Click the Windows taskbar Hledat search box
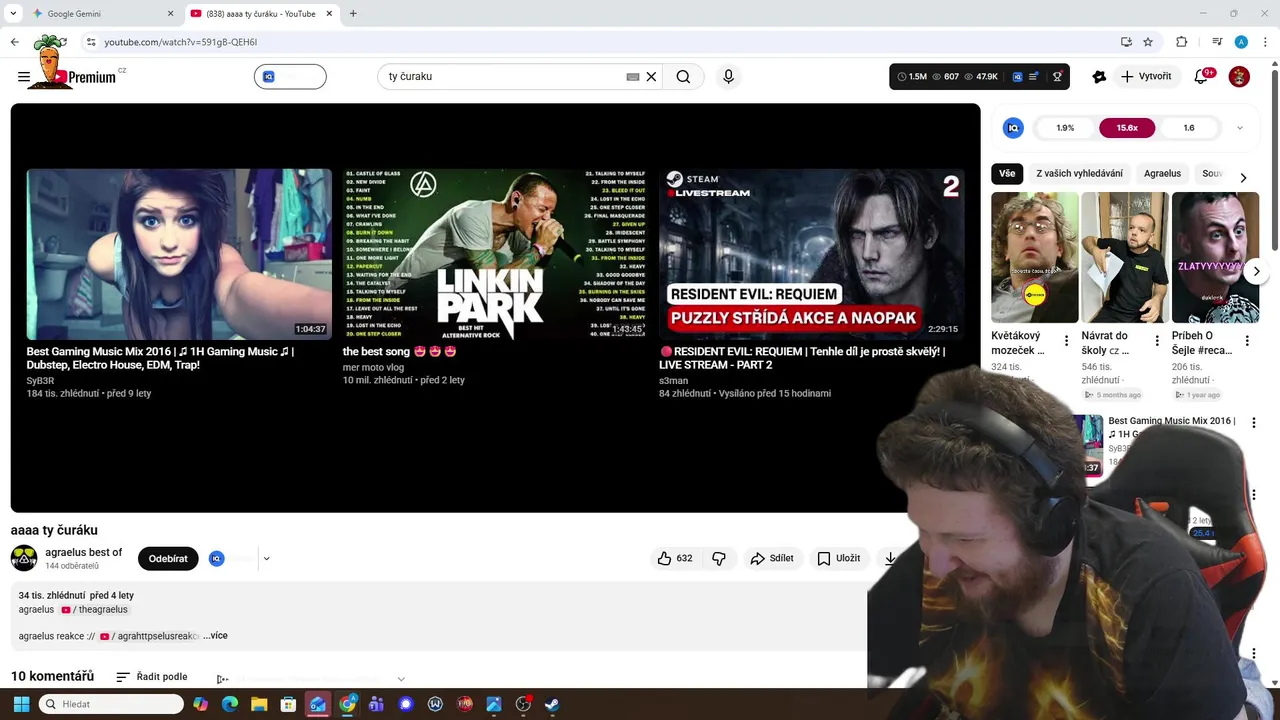Viewport: 1280px width, 720px height. (x=111, y=704)
